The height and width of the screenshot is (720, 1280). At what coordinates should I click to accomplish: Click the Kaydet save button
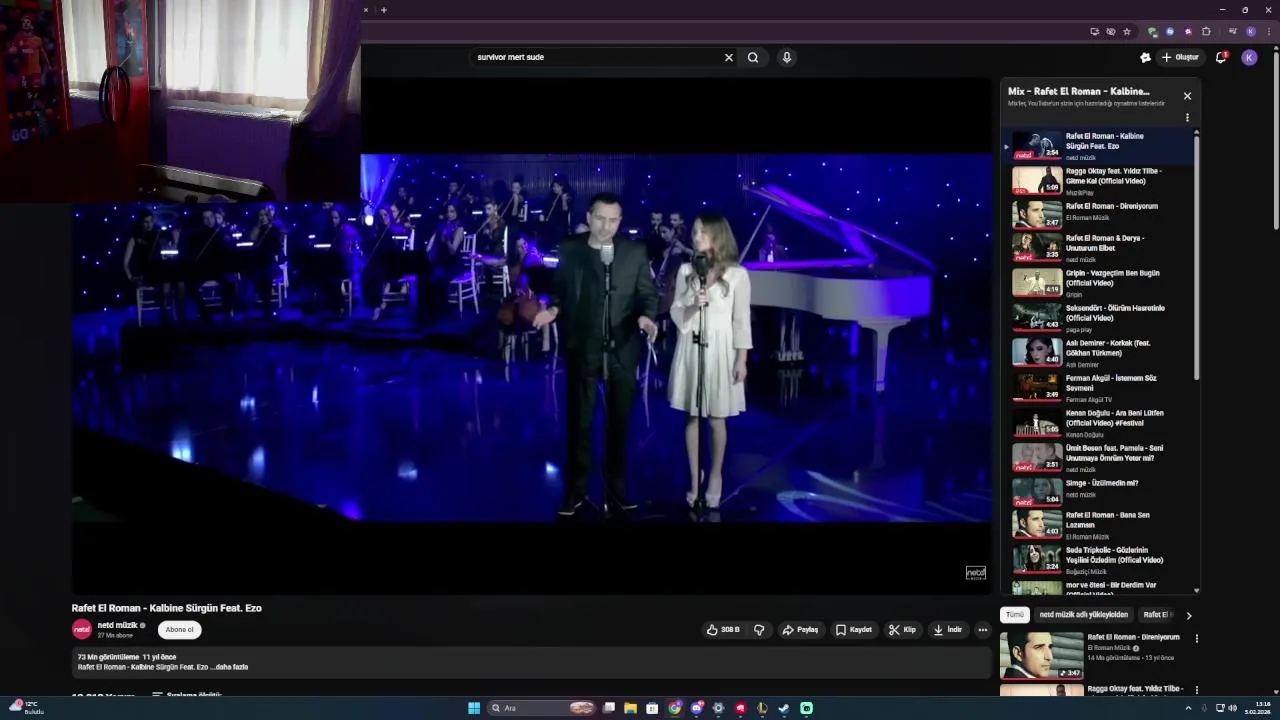(x=854, y=630)
